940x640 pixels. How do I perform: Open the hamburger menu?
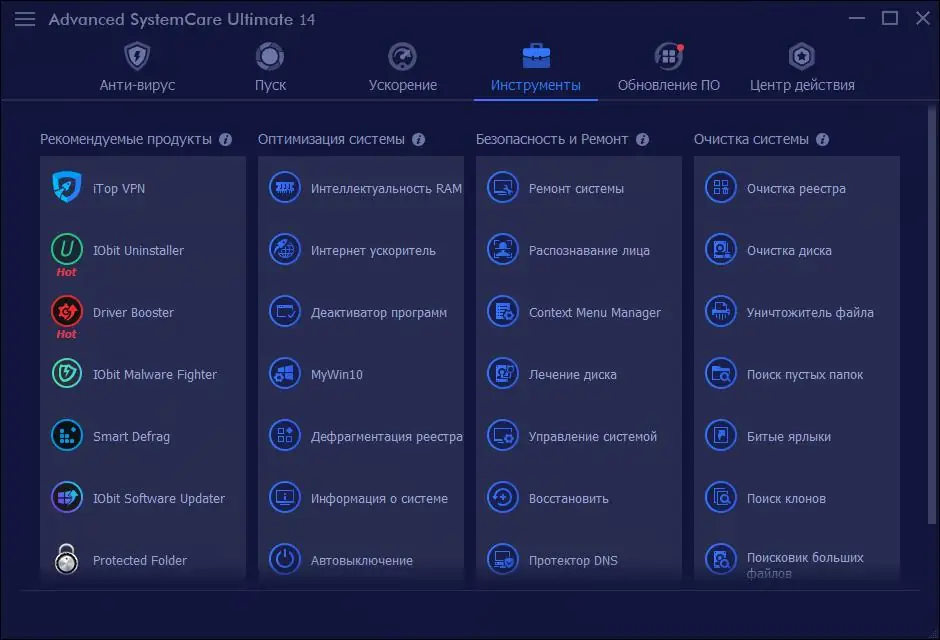(25, 19)
